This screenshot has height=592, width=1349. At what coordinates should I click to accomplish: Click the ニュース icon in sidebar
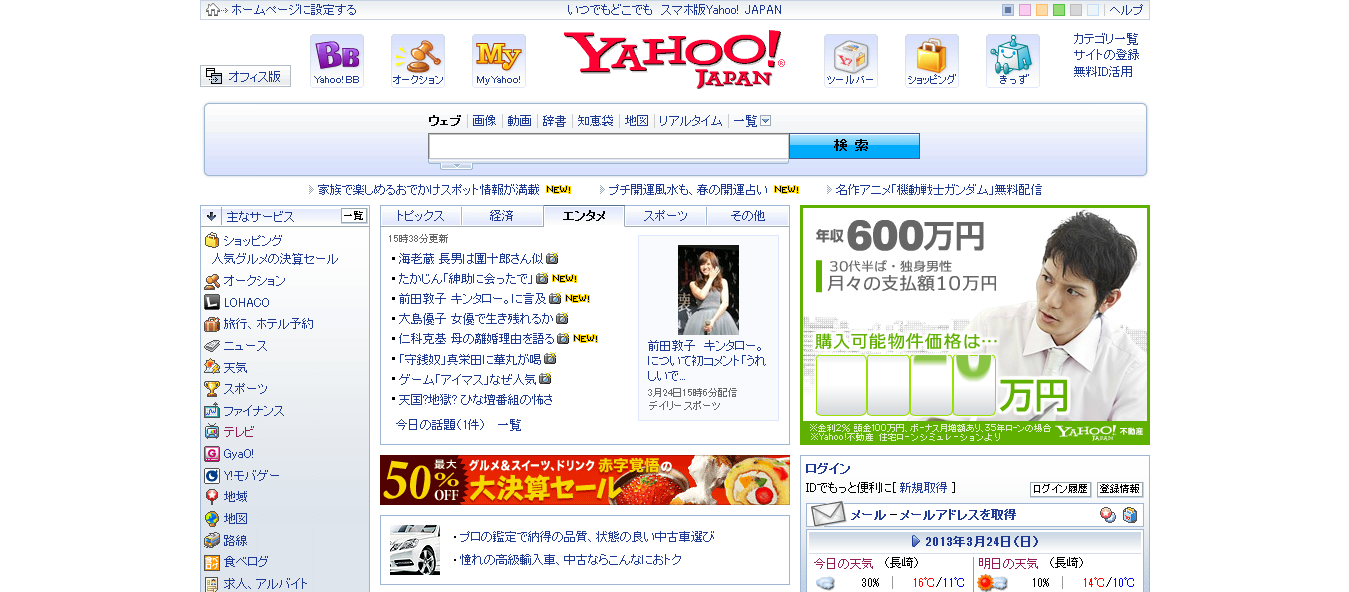212,346
